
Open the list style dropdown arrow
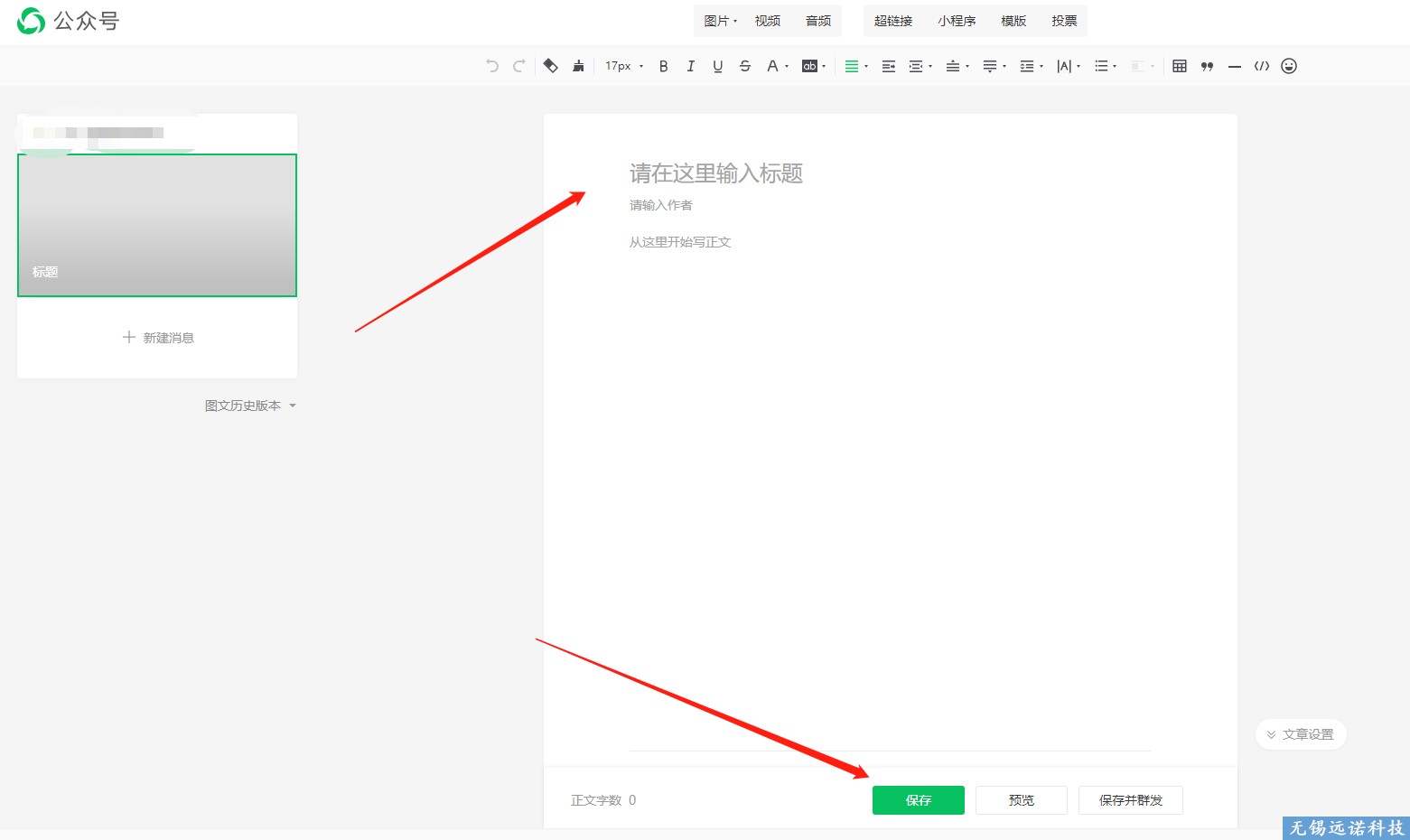[x=1115, y=66]
